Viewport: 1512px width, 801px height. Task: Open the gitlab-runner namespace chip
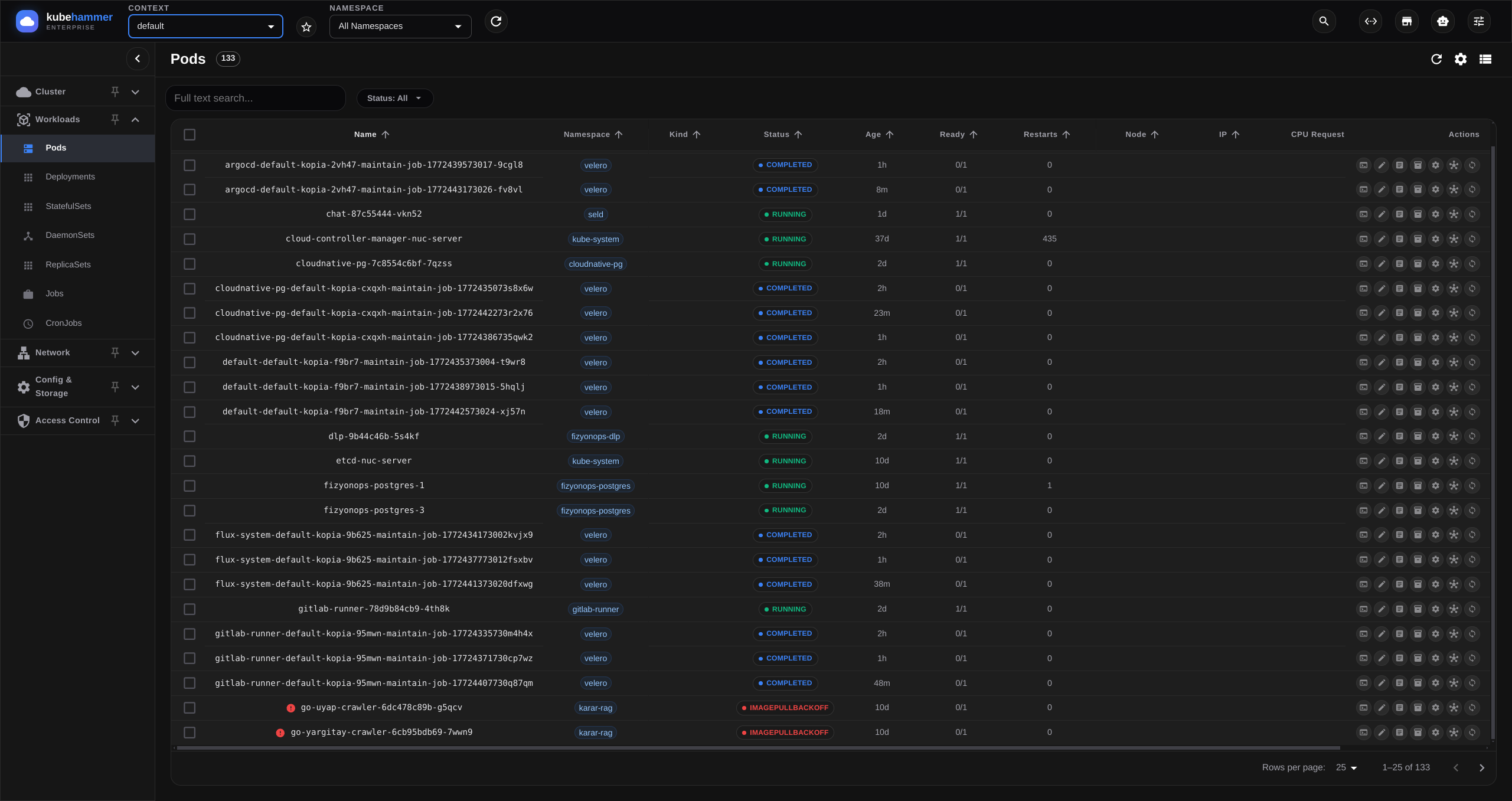click(x=595, y=609)
